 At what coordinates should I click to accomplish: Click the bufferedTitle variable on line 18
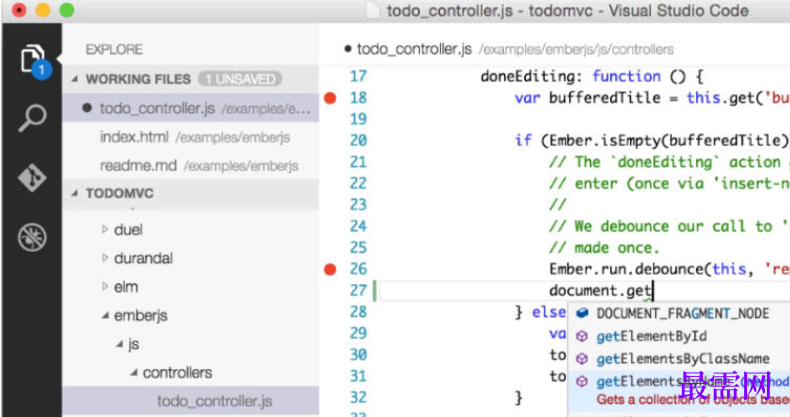click(x=605, y=98)
